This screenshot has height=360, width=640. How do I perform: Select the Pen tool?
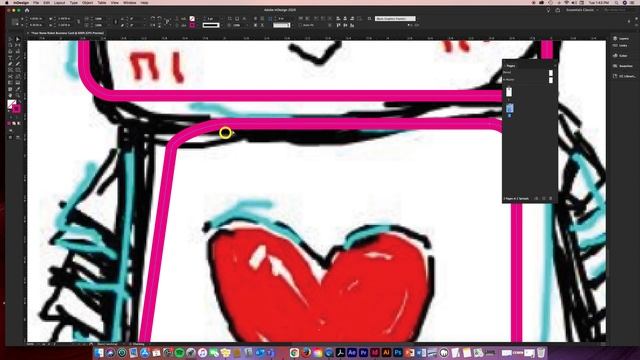point(11,64)
